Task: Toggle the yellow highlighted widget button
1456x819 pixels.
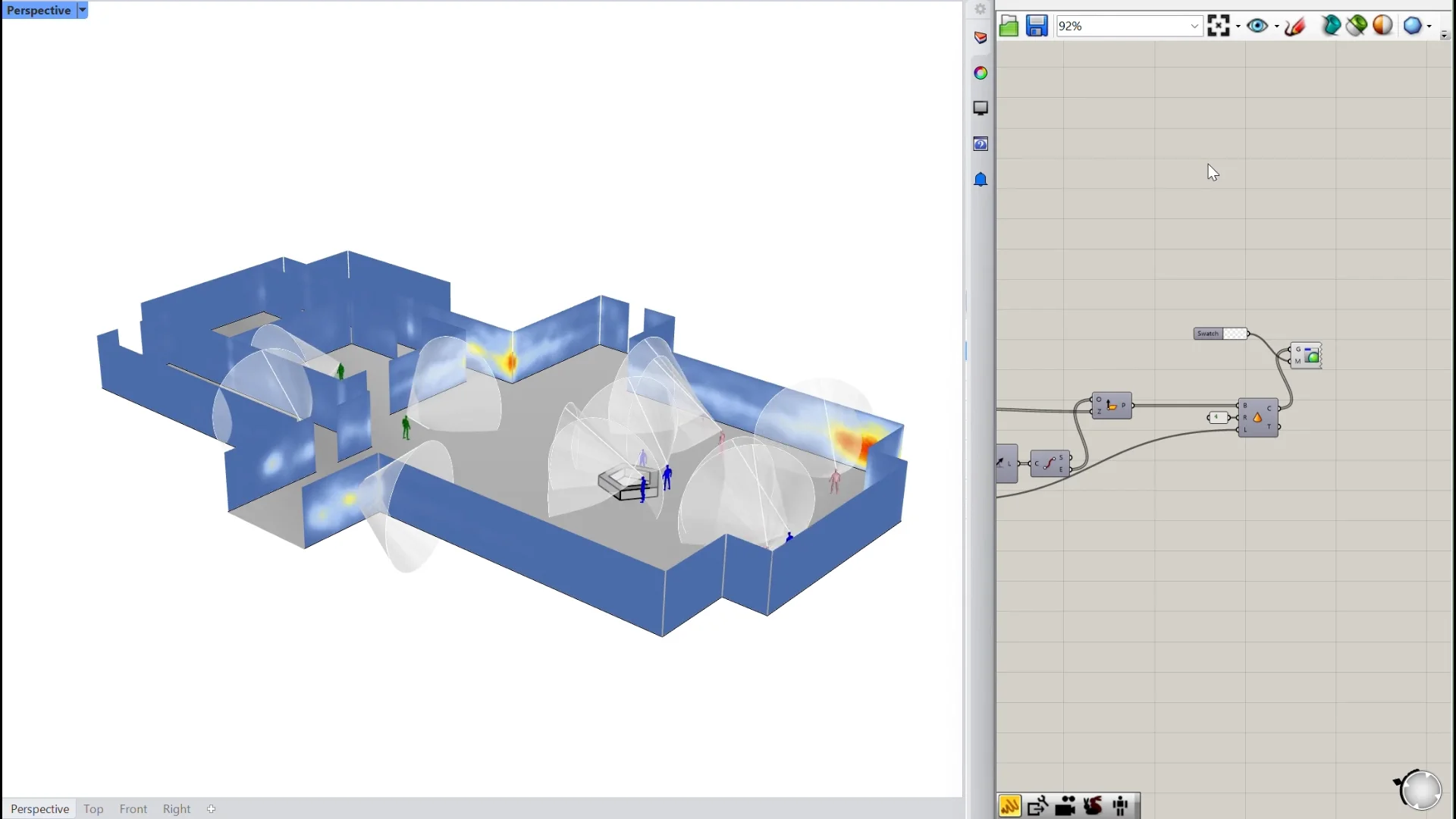Action: tap(1010, 806)
